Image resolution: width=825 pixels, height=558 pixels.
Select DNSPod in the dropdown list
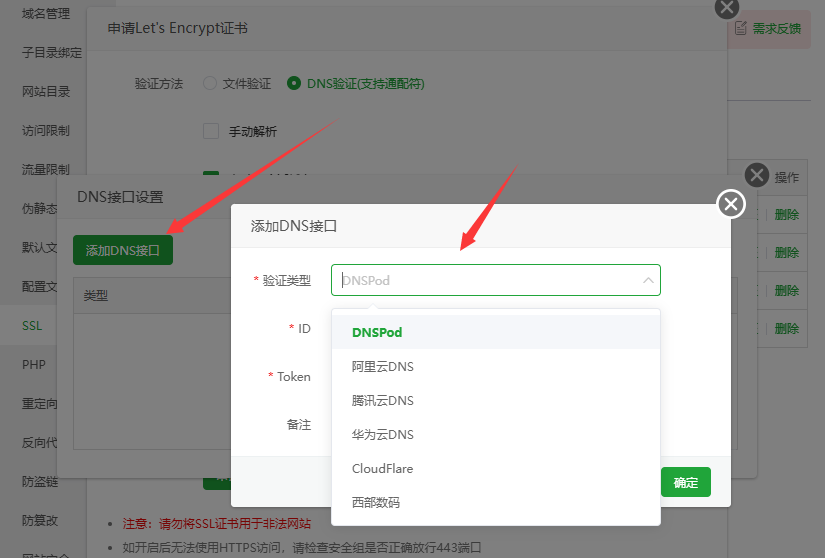pos(496,332)
